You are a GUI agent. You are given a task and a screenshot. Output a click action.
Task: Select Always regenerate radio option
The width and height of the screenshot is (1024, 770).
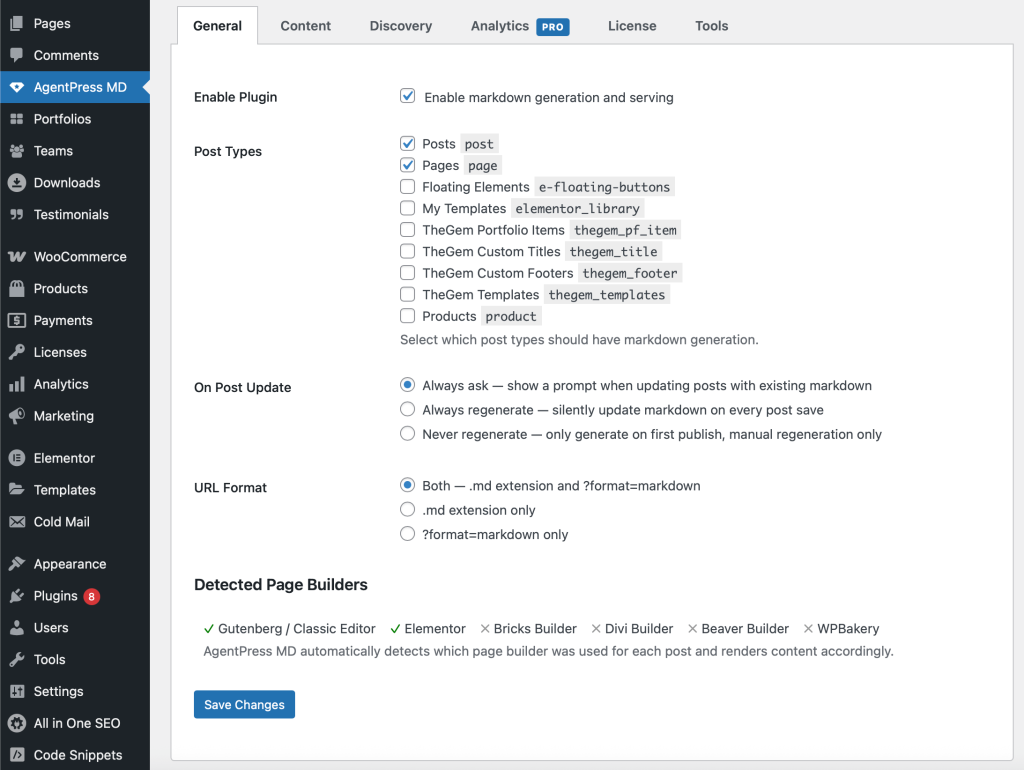click(408, 409)
